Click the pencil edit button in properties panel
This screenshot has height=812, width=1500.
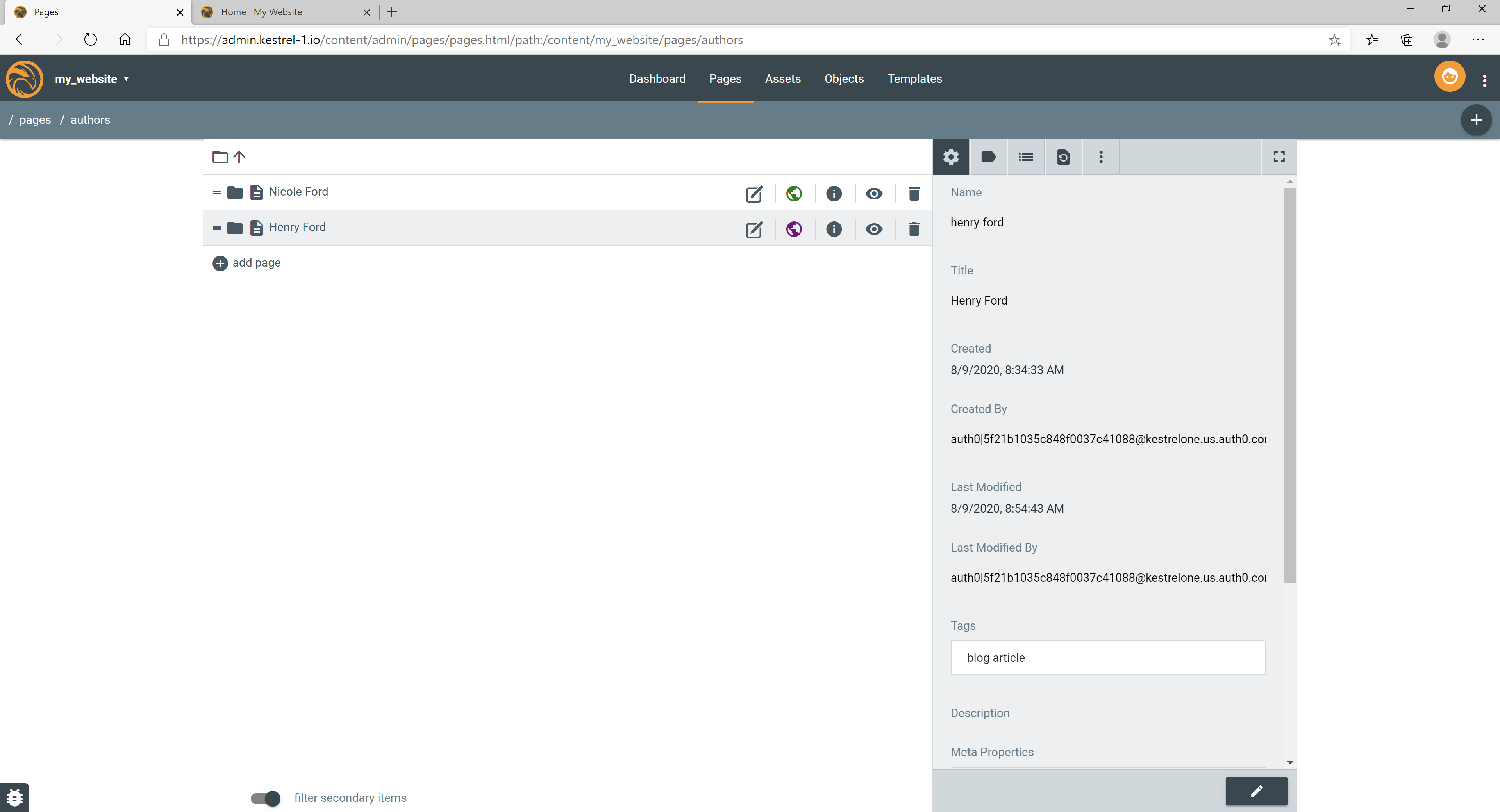click(1256, 791)
